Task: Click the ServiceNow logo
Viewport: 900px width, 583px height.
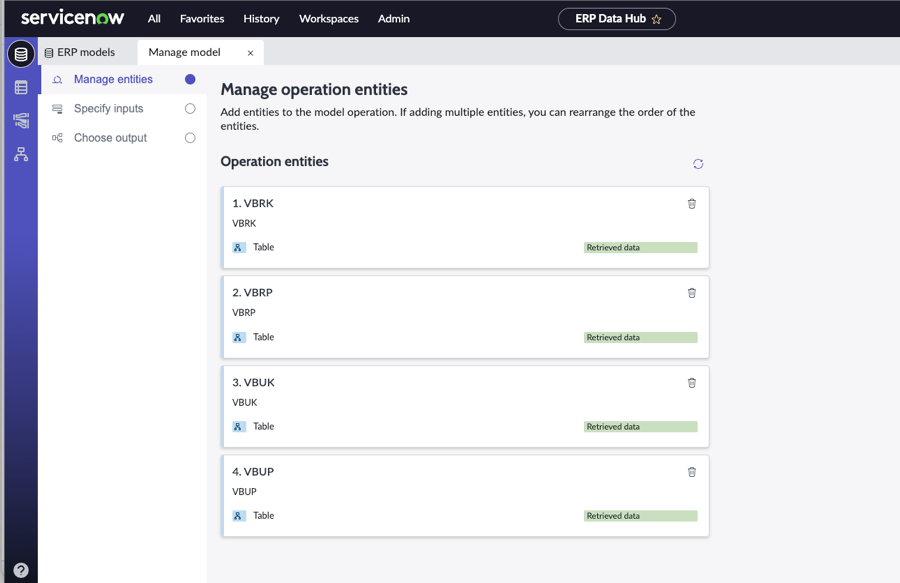Action: (72, 18)
